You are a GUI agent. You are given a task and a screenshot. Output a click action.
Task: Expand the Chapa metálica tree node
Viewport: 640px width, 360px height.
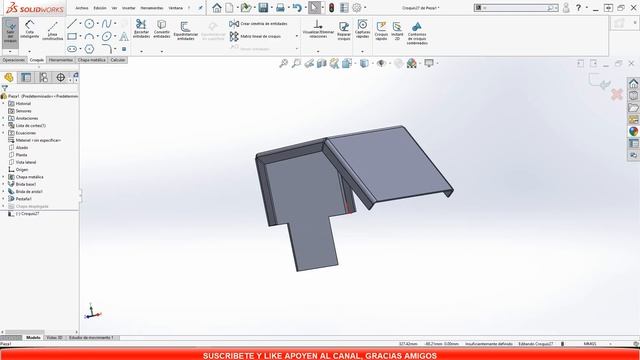4,177
